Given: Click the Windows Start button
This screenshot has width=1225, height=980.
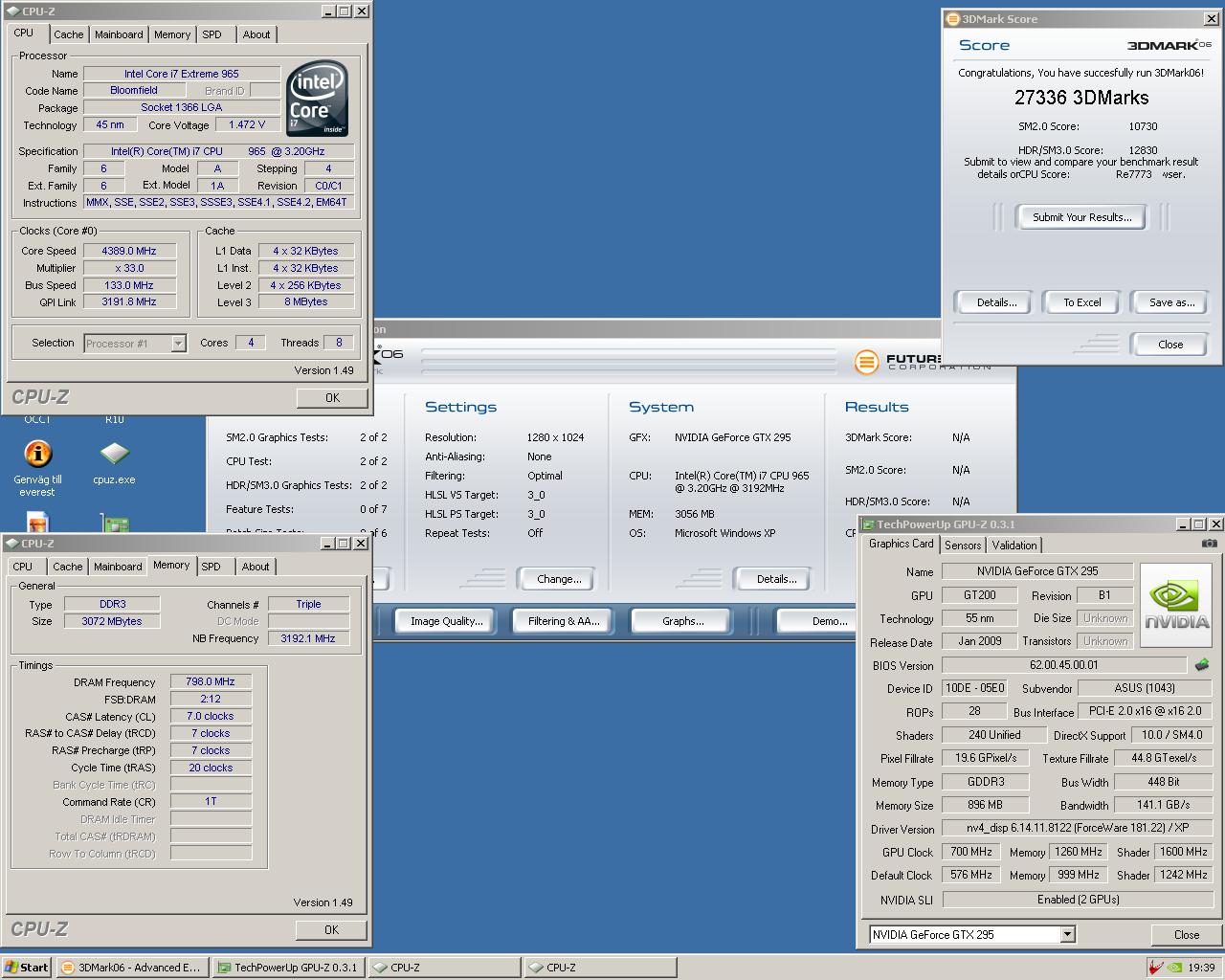Looking at the screenshot, I should (x=26, y=968).
